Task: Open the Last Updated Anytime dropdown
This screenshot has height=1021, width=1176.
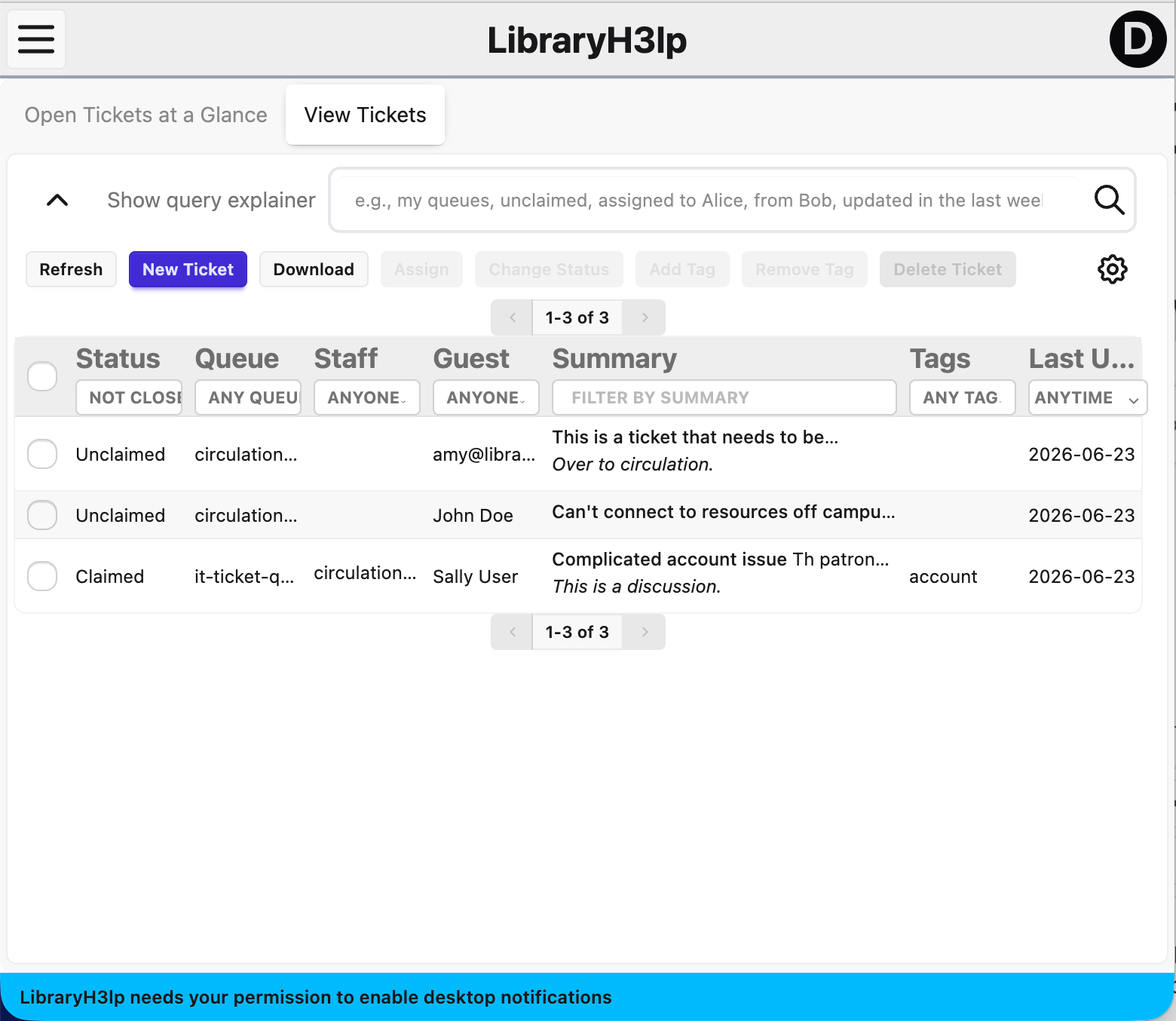Action: 1088,397
